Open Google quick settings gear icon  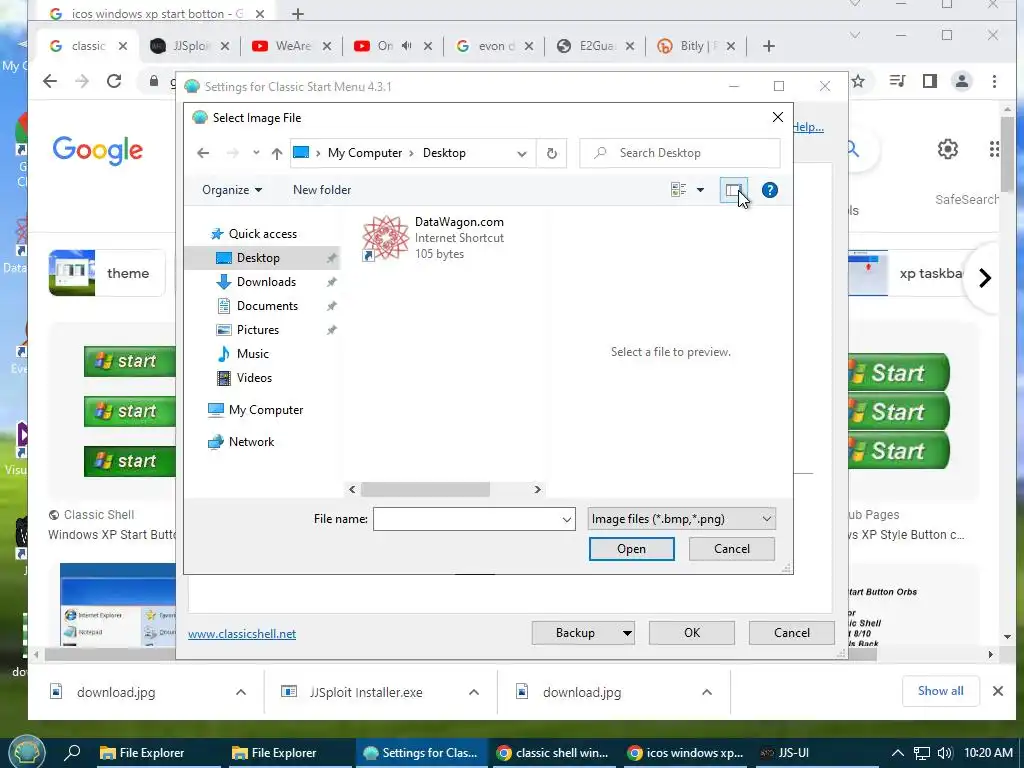tap(948, 150)
